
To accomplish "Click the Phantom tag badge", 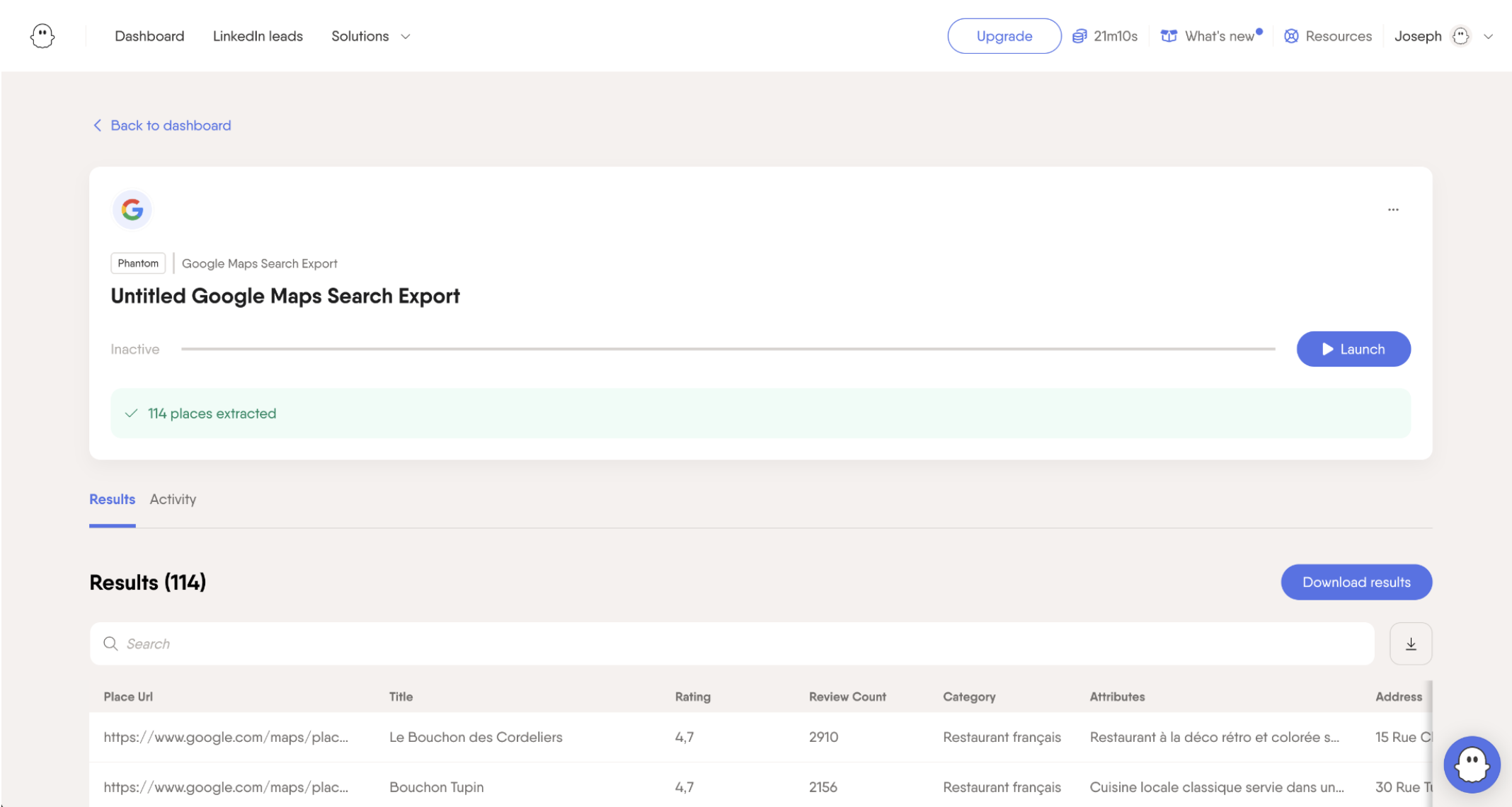I will tap(138, 263).
